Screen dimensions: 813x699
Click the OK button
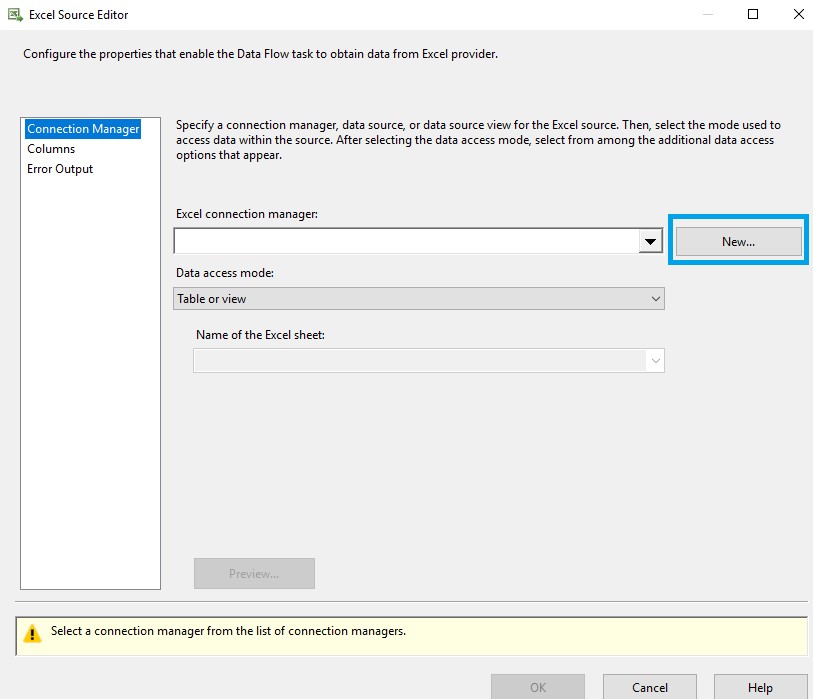[x=538, y=687]
